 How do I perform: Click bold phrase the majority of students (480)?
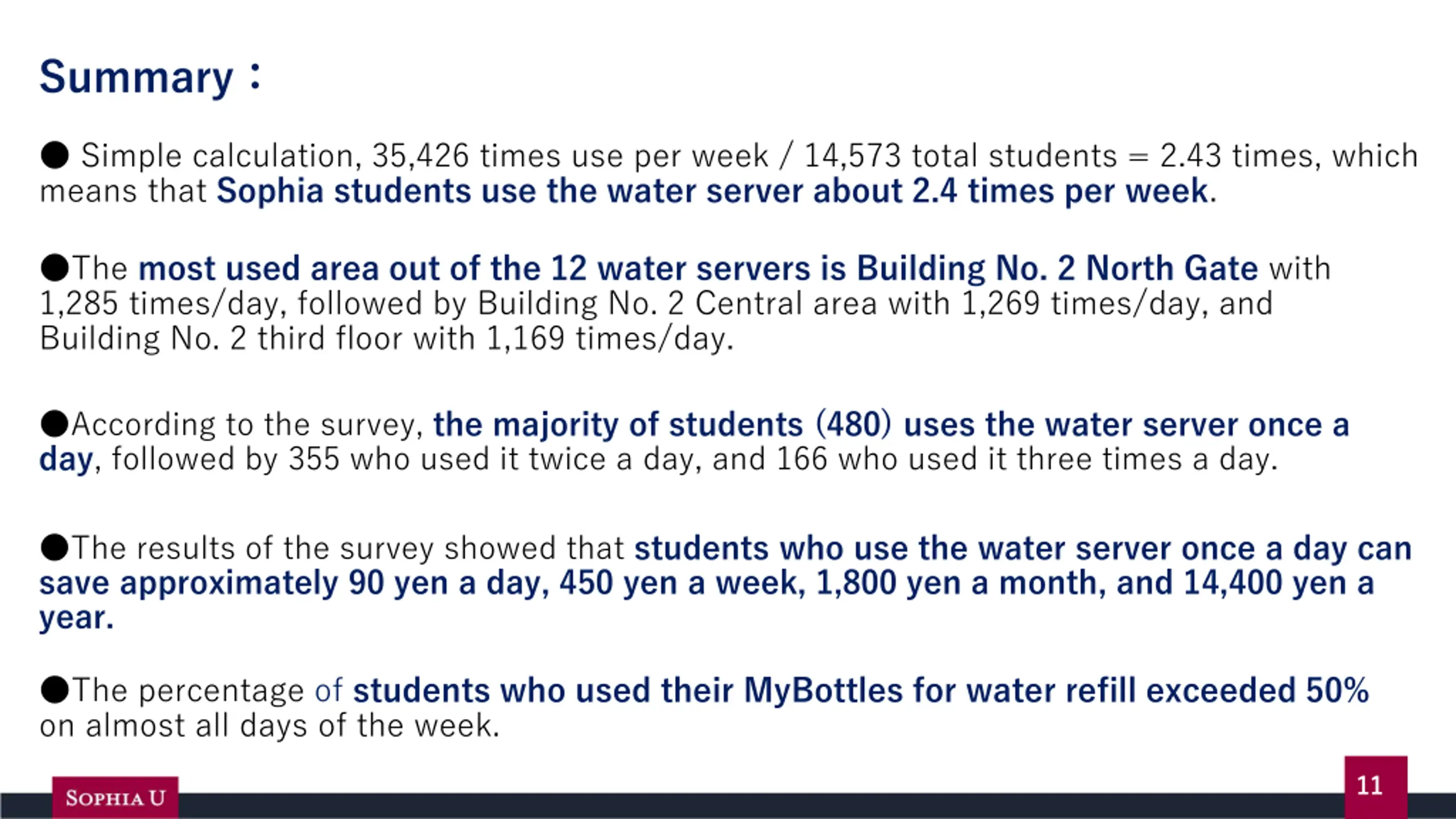(662, 425)
